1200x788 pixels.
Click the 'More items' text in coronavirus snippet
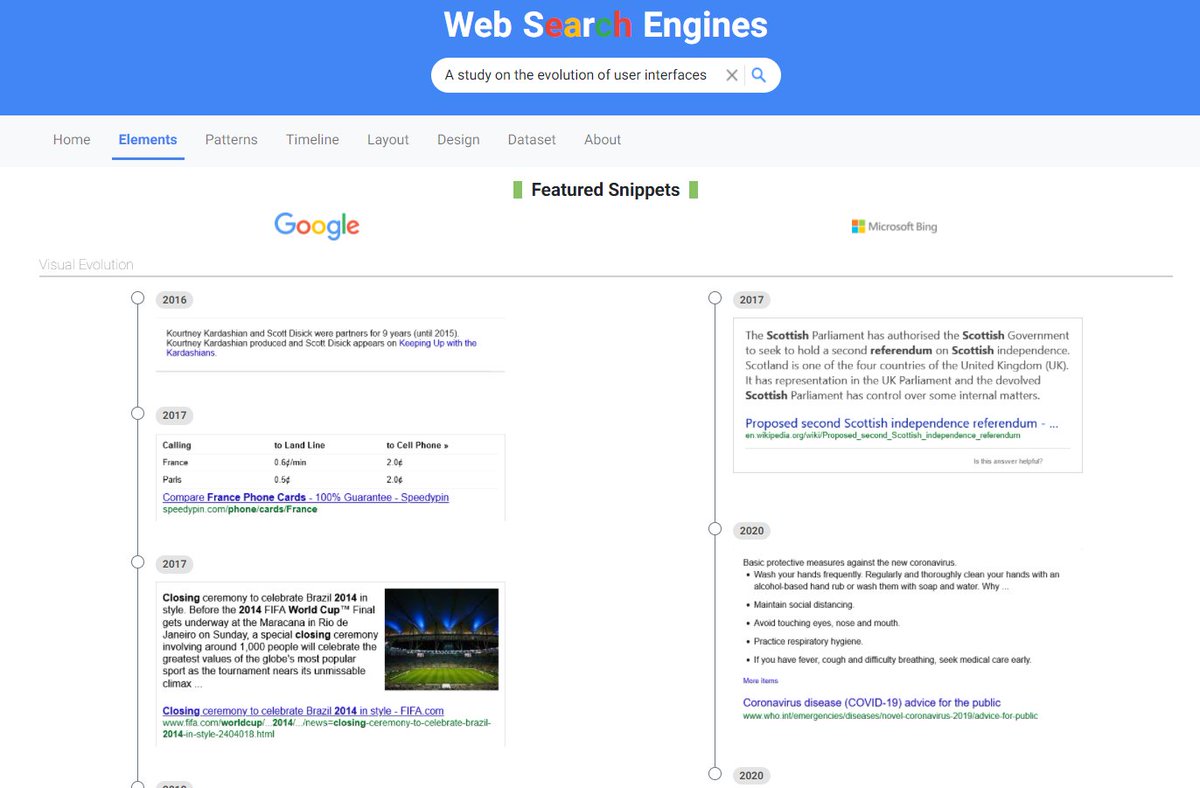coord(760,681)
